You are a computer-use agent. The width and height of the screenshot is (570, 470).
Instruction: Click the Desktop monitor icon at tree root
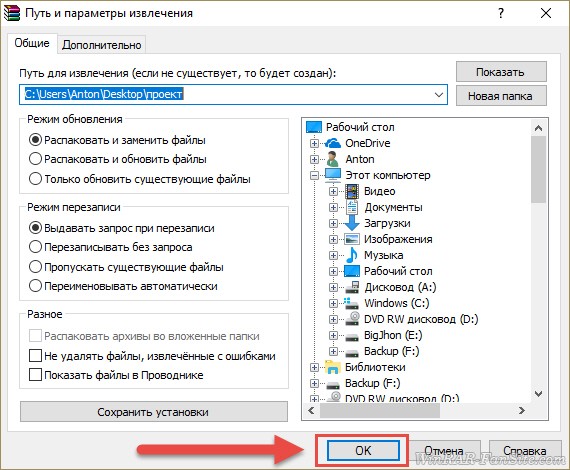pyautogui.click(x=314, y=127)
